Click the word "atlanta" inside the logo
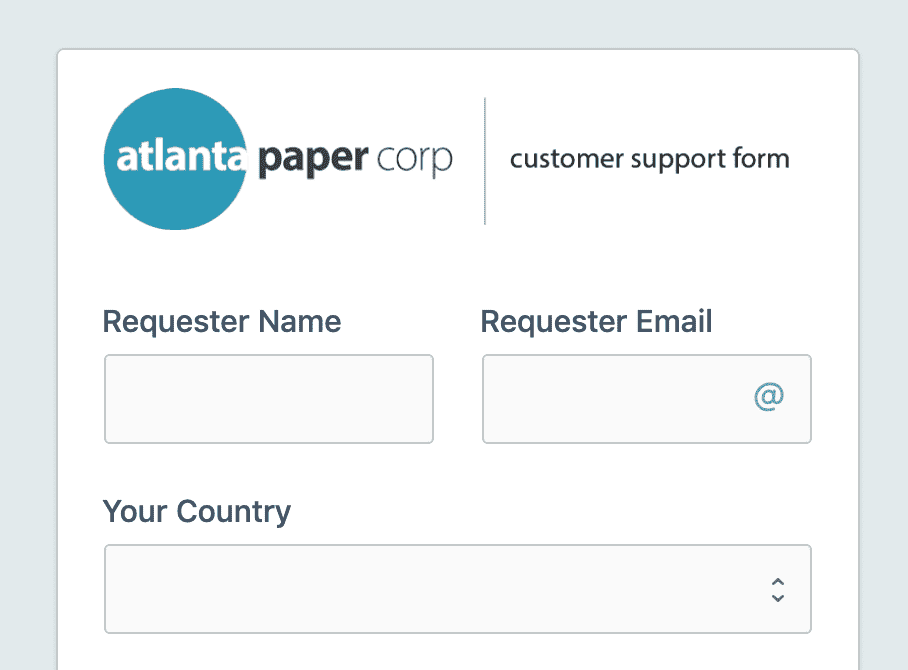This screenshot has width=908, height=670. (181, 157)
